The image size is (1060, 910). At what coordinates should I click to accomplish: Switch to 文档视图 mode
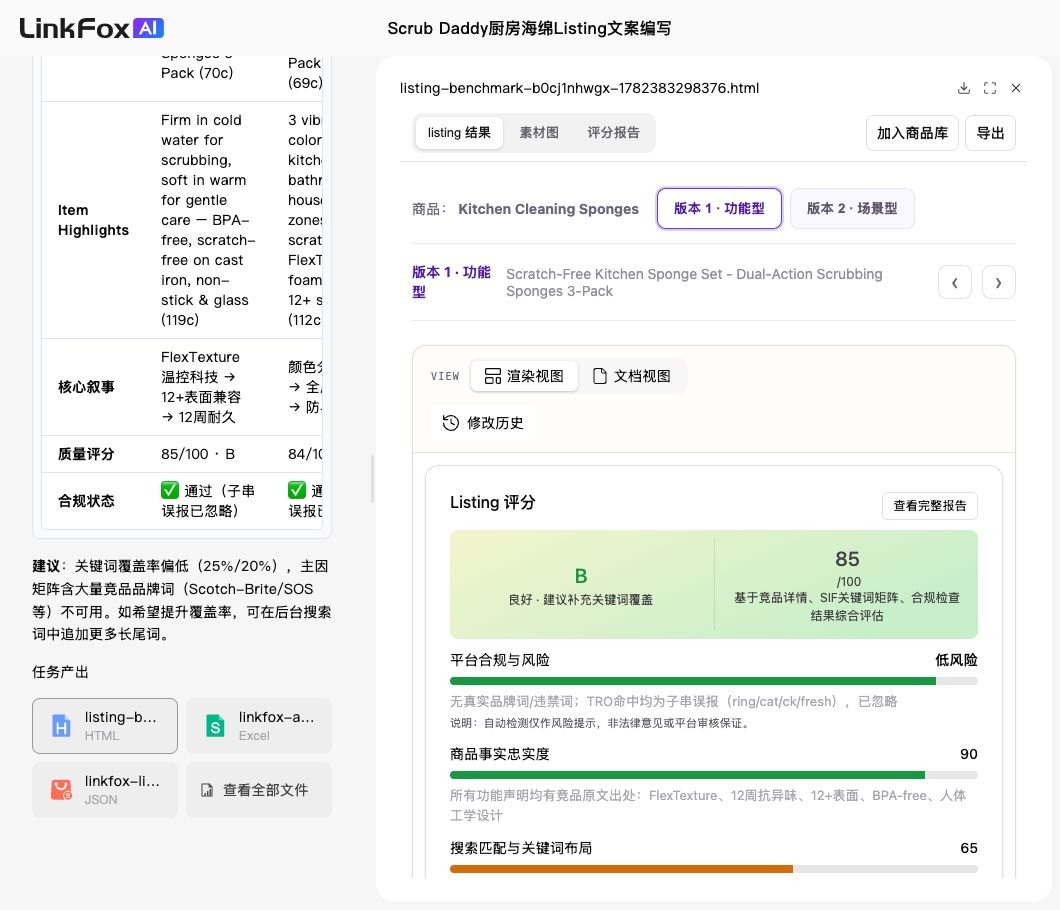[x=631, y=376]
